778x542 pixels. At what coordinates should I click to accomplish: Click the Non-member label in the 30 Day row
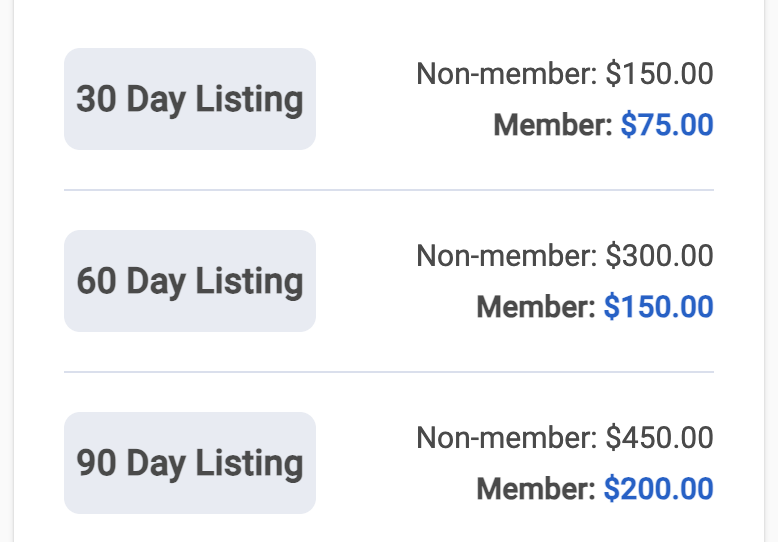tap(507, 73)
